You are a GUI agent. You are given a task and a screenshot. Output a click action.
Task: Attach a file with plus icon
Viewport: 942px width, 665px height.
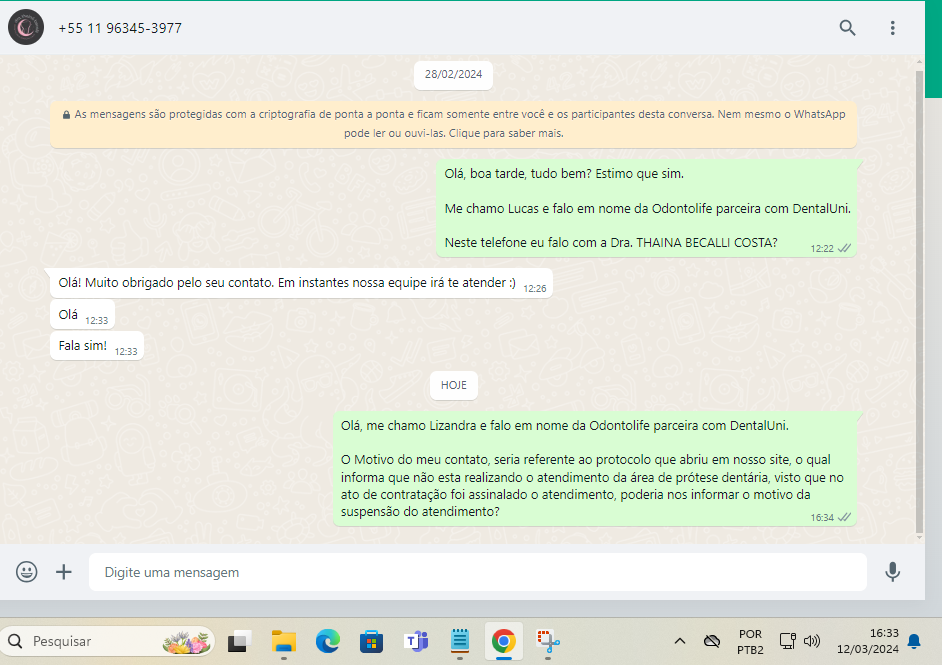pyautogui.click(x=64, y=571)
